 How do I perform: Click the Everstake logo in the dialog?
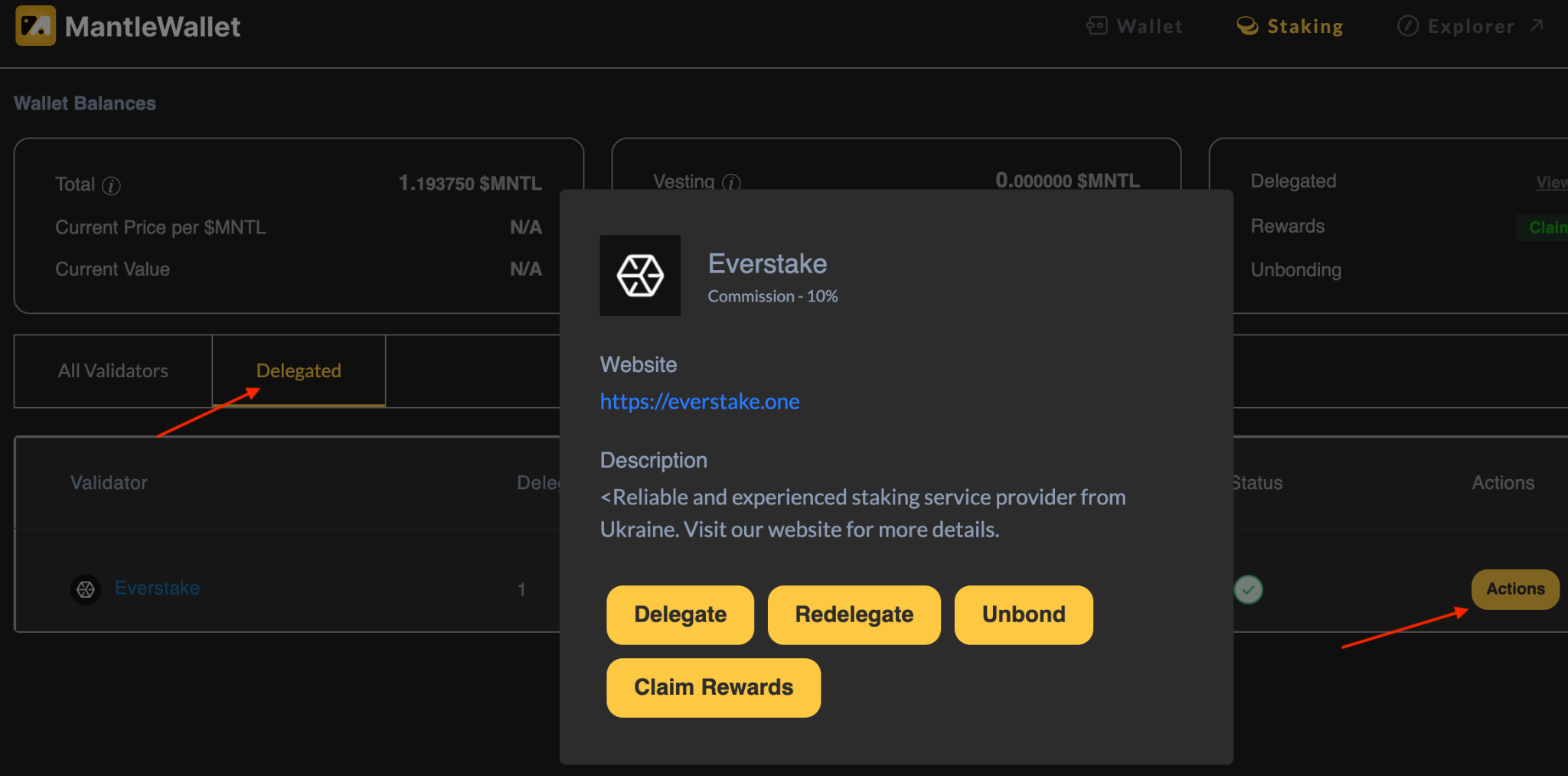pos(640,276)
